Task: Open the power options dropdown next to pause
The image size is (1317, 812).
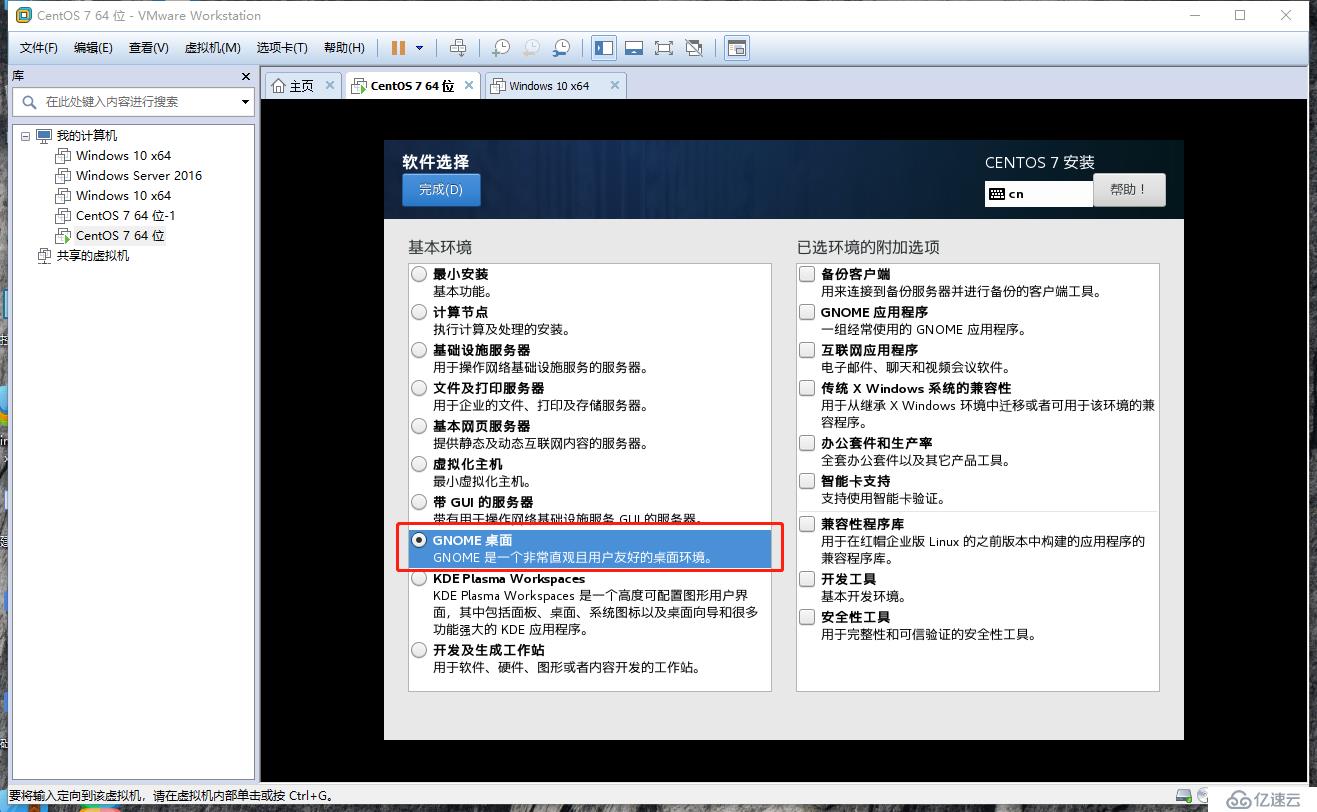Action: tap(419, 47)
